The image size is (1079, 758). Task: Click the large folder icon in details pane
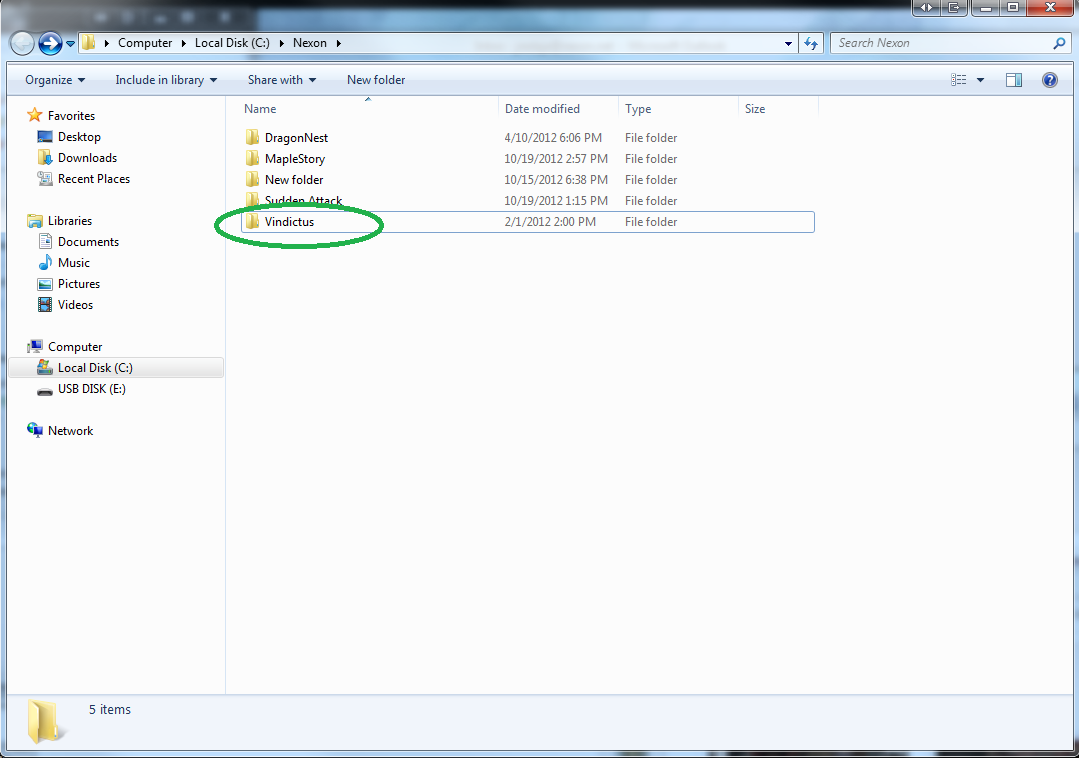45,722
